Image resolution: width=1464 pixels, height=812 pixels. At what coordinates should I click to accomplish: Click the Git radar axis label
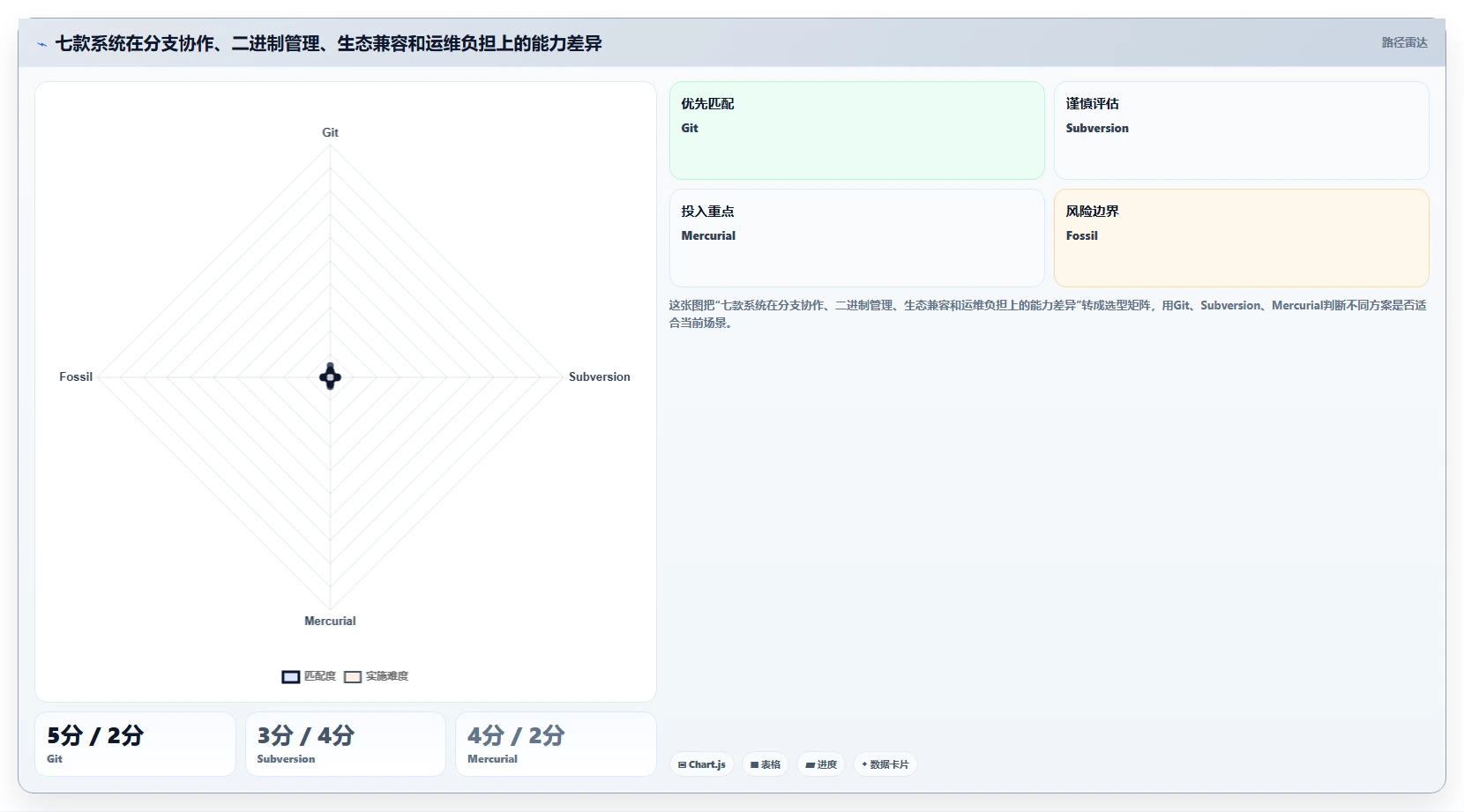(330, 132)
